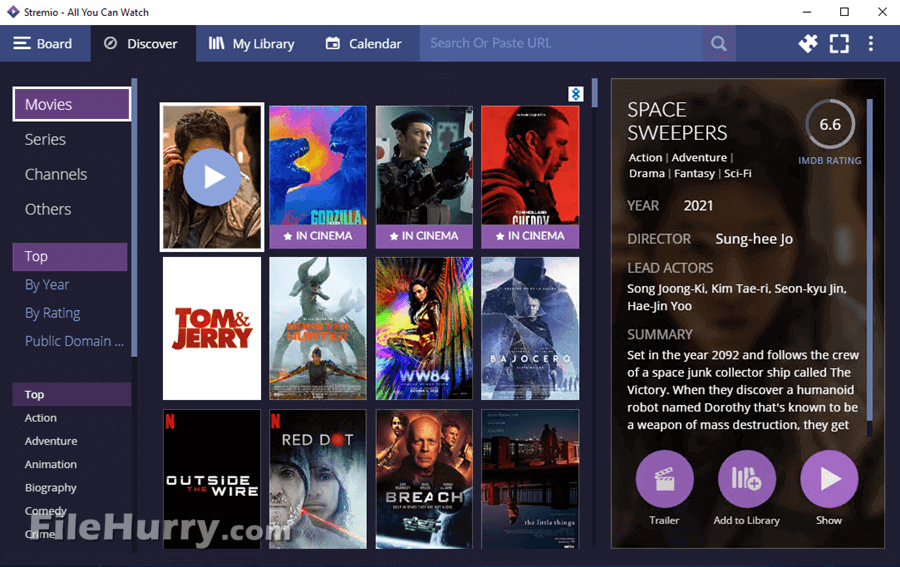Click the Discover compass icon
The width and height of the screenshot is (900, 567).
110,43
